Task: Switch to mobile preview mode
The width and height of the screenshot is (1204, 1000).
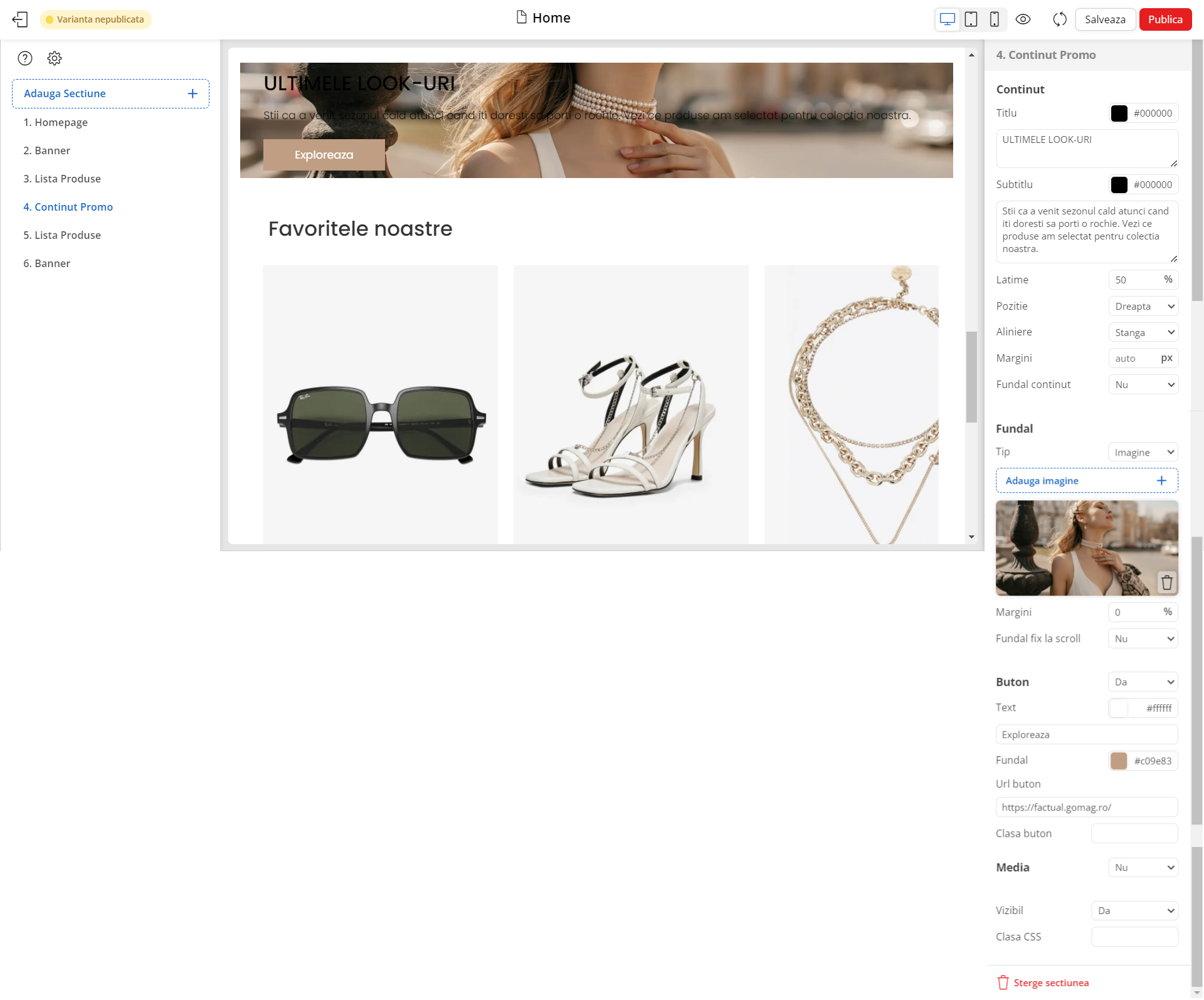Action: coord(994,19)
